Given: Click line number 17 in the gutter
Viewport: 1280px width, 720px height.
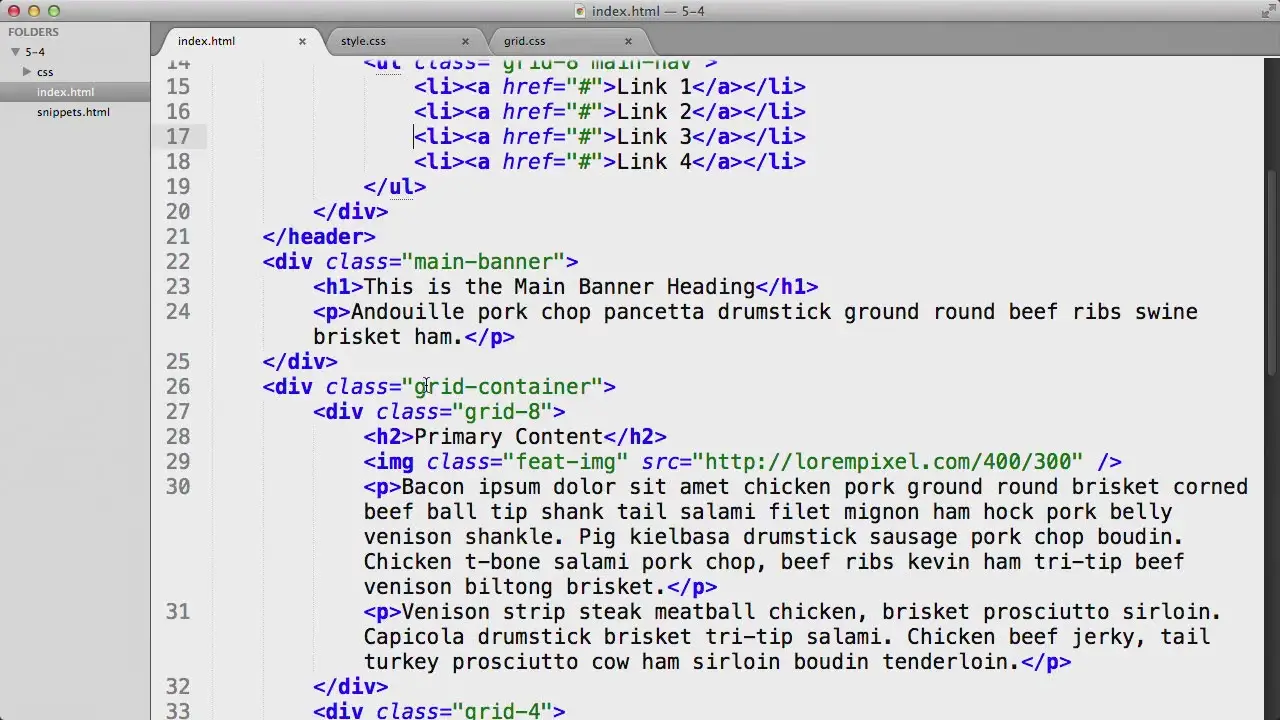Looking at the screenshot, I should click(x=178, y=137).
